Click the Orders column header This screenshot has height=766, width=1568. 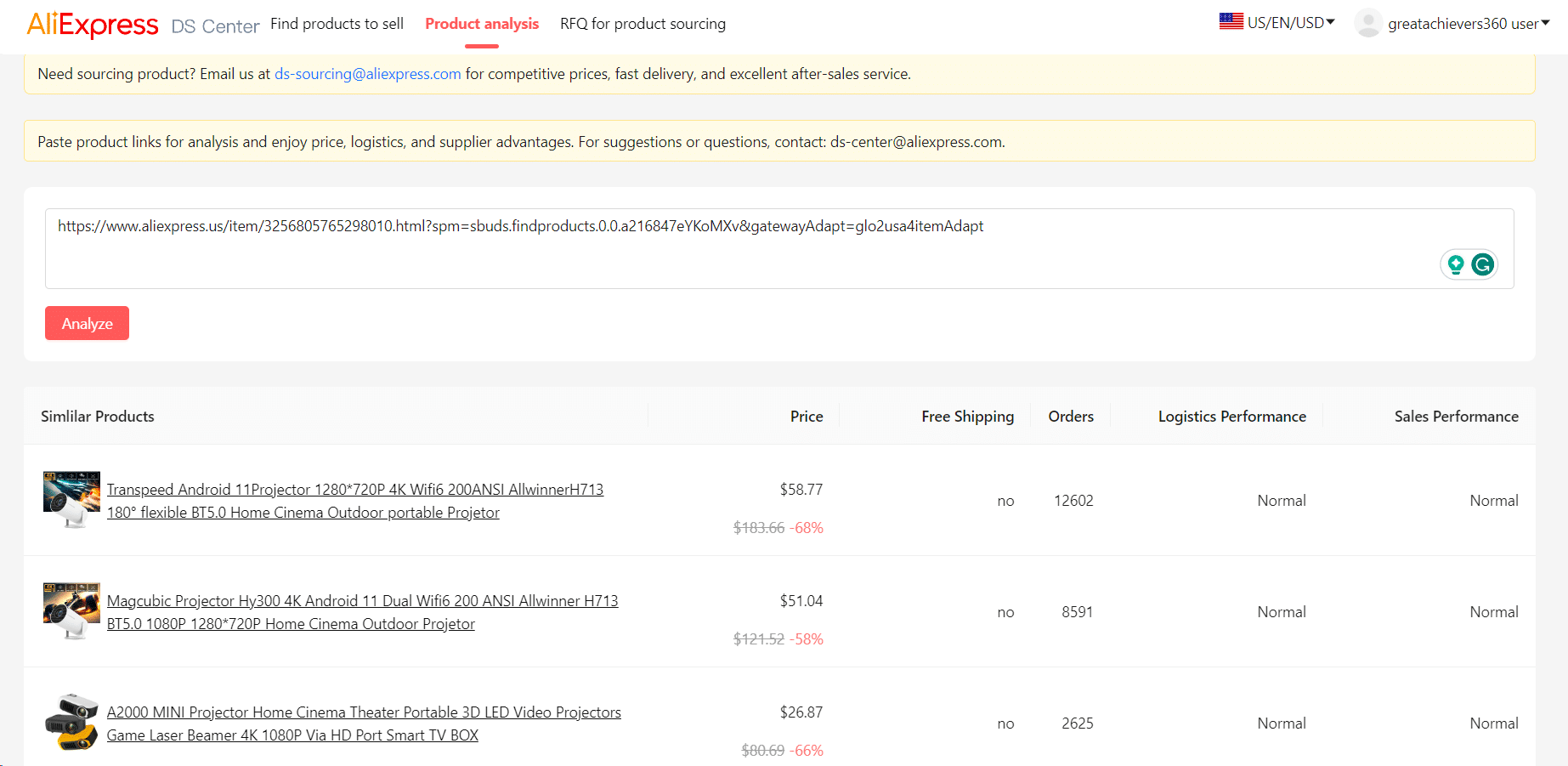point(1071,417)
